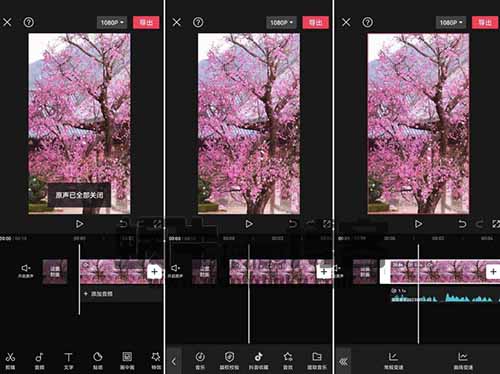500x374 pixels.
Task: Open help question mark on left screen
Action: 29,22
